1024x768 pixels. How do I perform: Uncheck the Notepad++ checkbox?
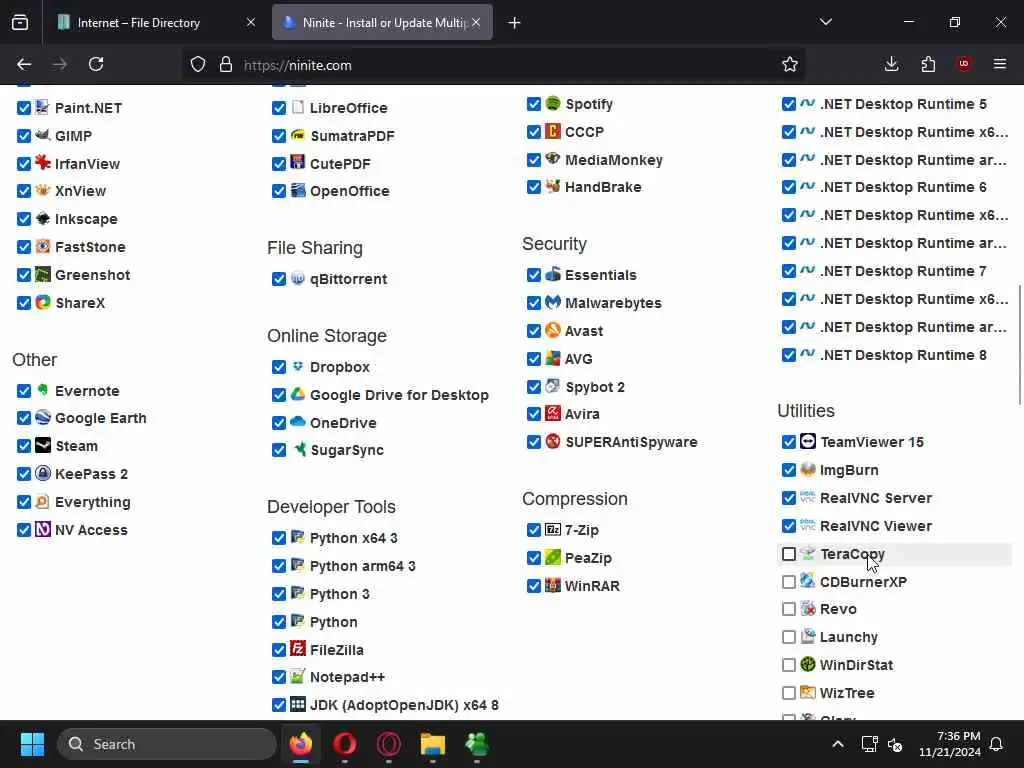click(x=279, y=677)
